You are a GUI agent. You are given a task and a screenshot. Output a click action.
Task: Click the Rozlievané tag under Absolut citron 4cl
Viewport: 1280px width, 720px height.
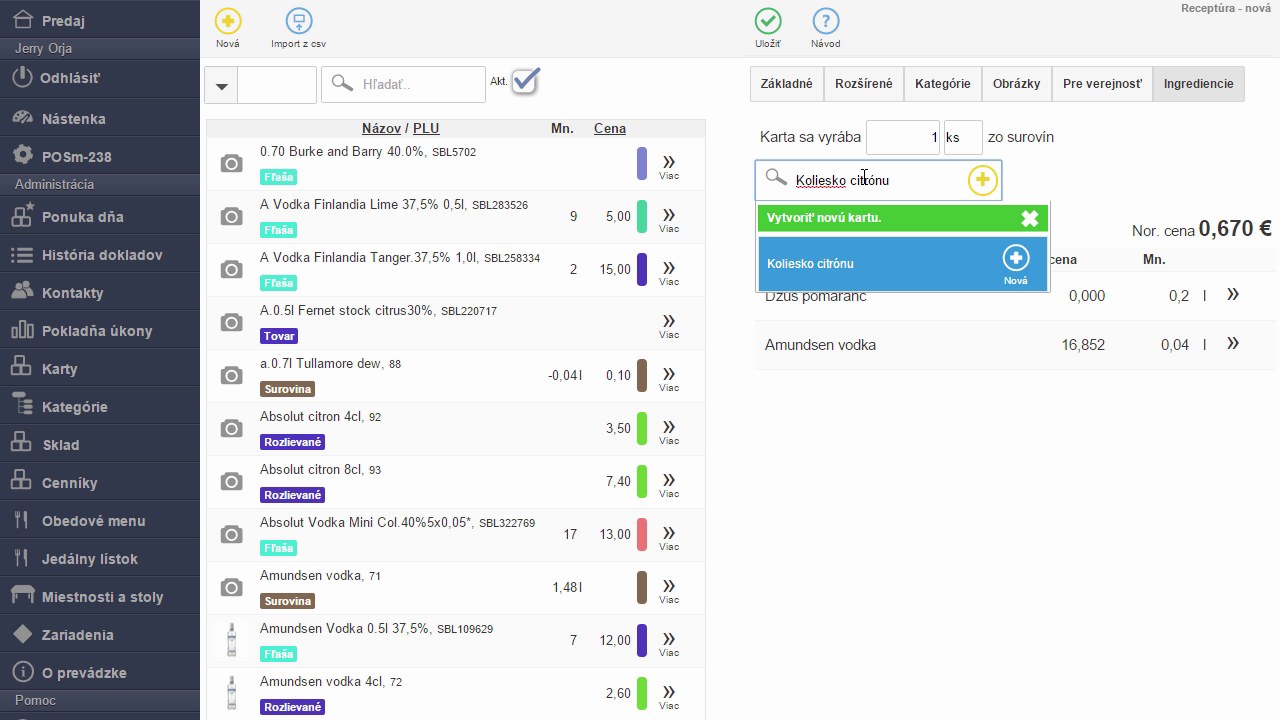tap(293, 442)
